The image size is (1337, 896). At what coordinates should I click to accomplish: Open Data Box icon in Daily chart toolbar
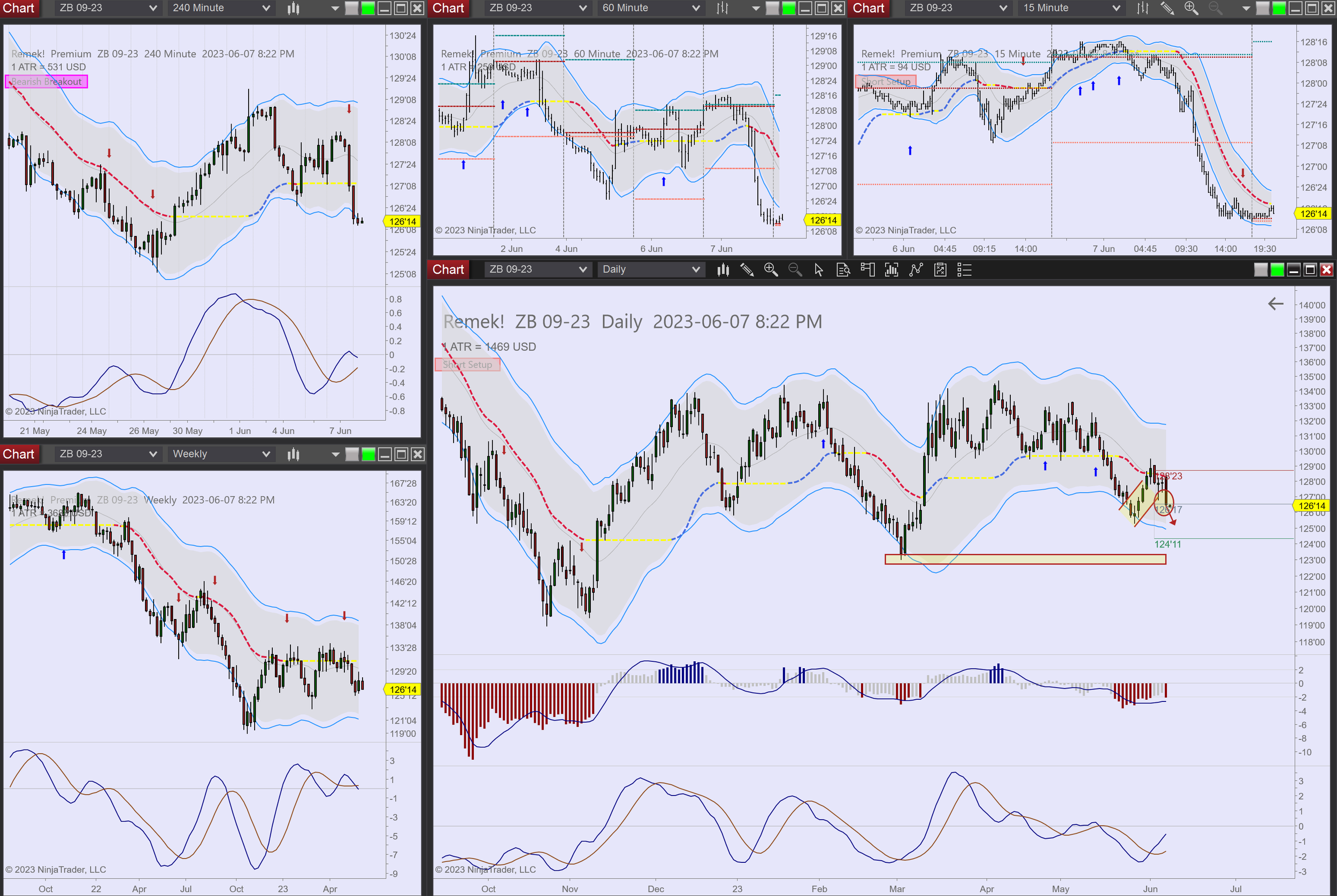[x=843, y=270]
